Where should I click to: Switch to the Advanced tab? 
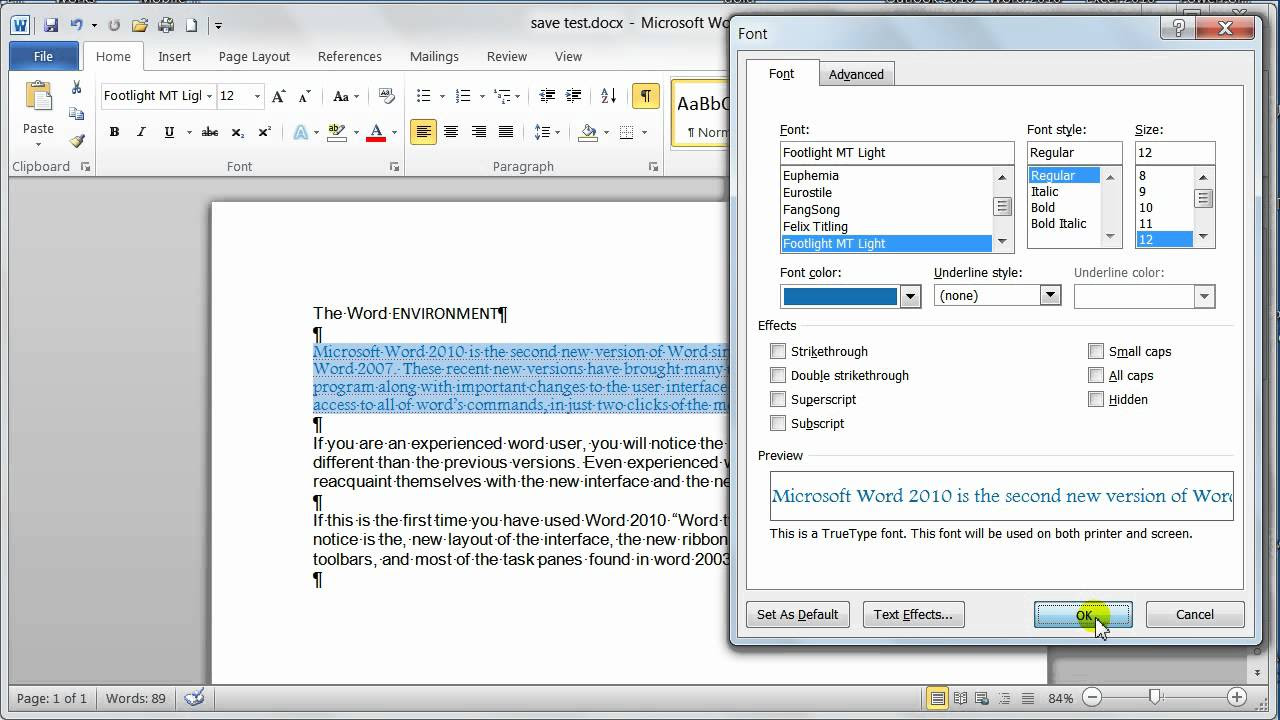tap(856, 74)
